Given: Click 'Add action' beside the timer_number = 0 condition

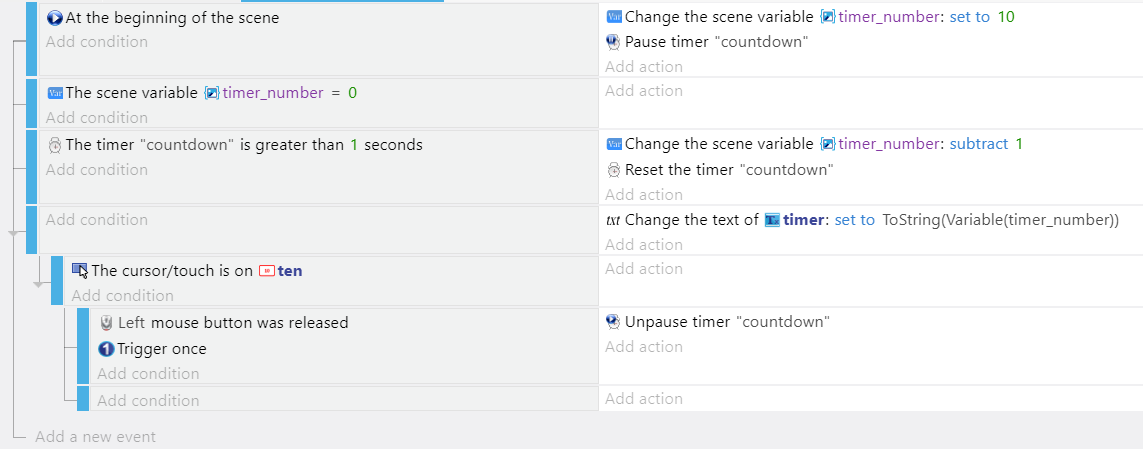Looking at the screenshot, I should pyautogui.click(x=644, y=90).
